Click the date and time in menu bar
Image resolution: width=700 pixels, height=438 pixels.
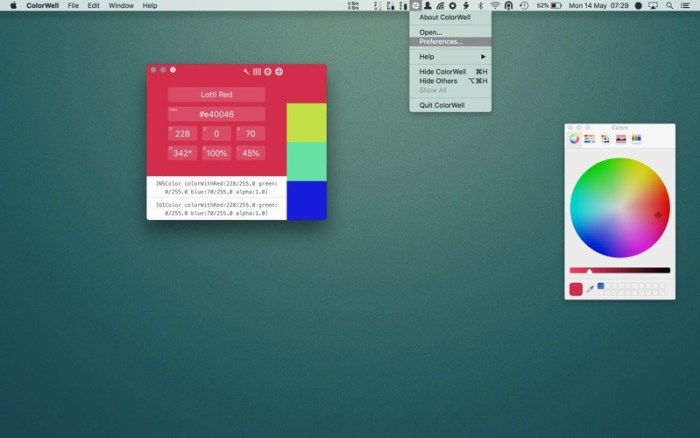tap(598, 5)
